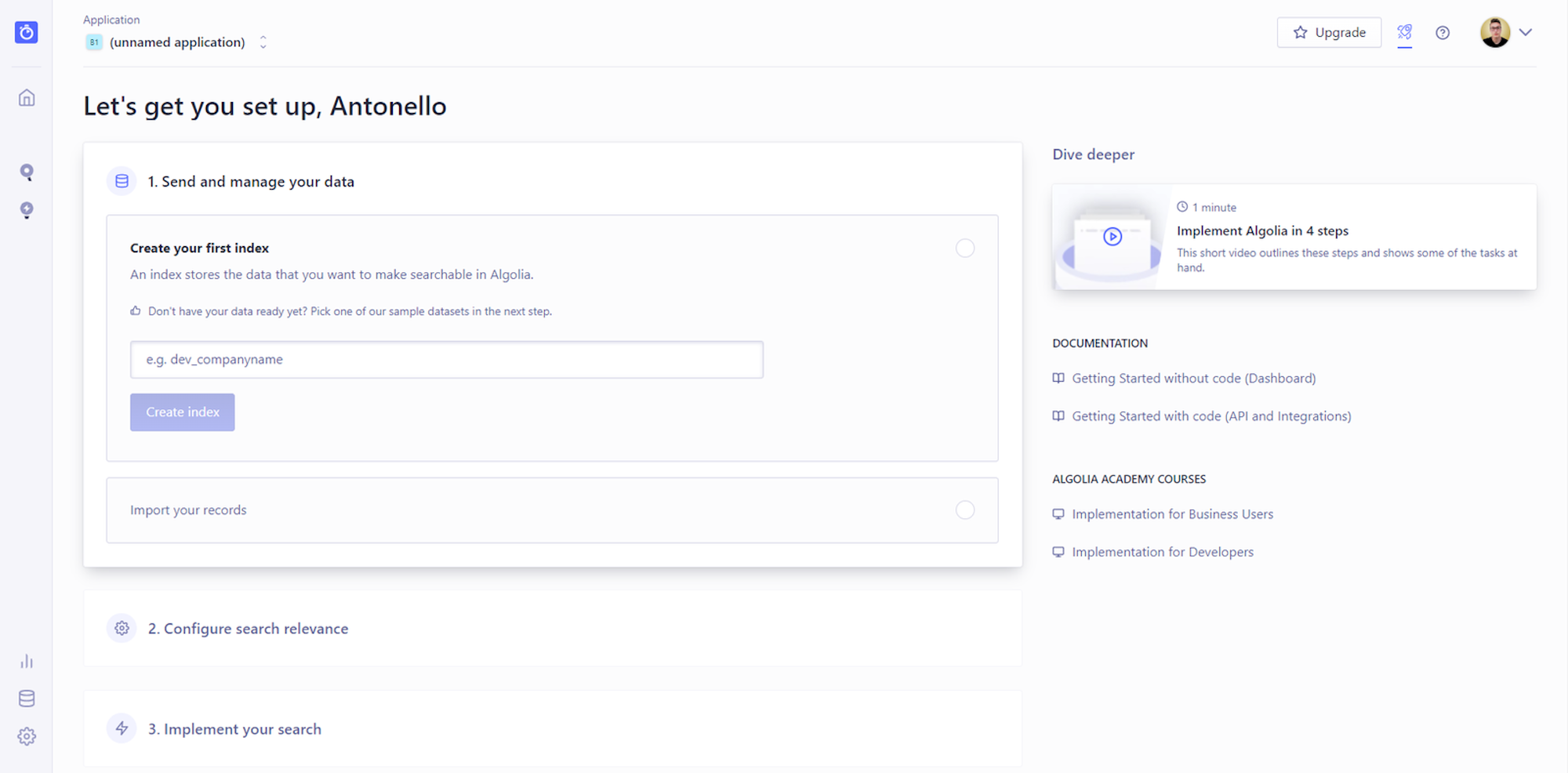Viewport: 1568px width, 773px height.
Task: Click the user avatar photo
Action: click(x=1495, y=32)
